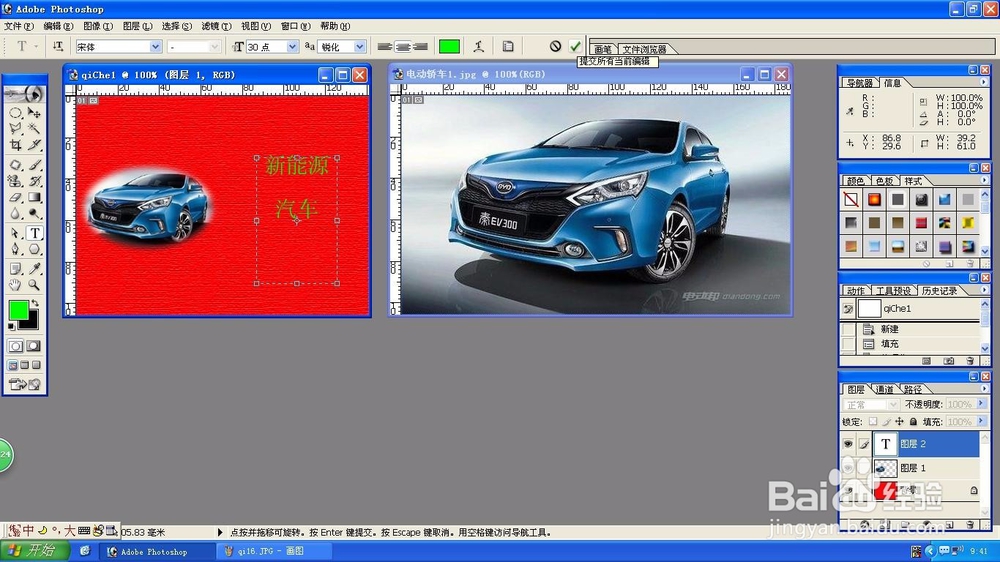Open 编辑 menu
Image resolution: width=1000 pixels, height=562 pixels.
coord(58,26)
